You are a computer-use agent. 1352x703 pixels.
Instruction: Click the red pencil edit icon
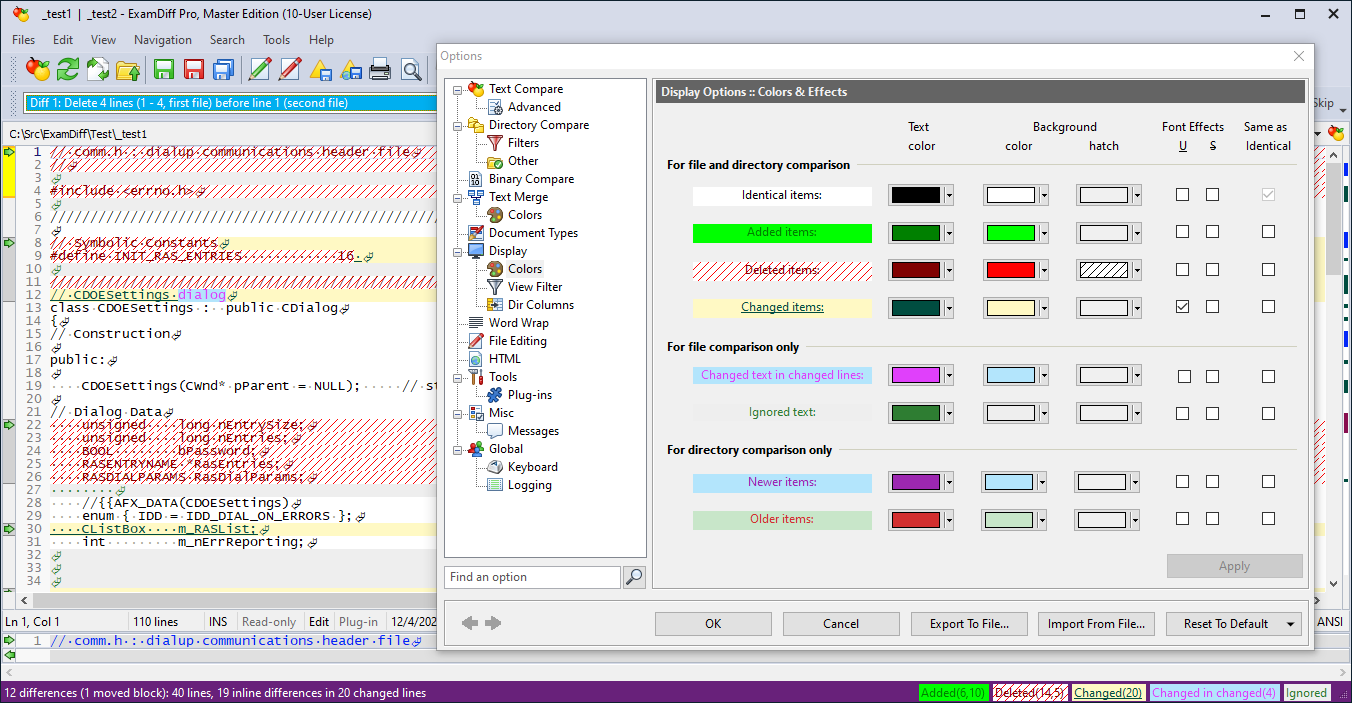(290, 69)
